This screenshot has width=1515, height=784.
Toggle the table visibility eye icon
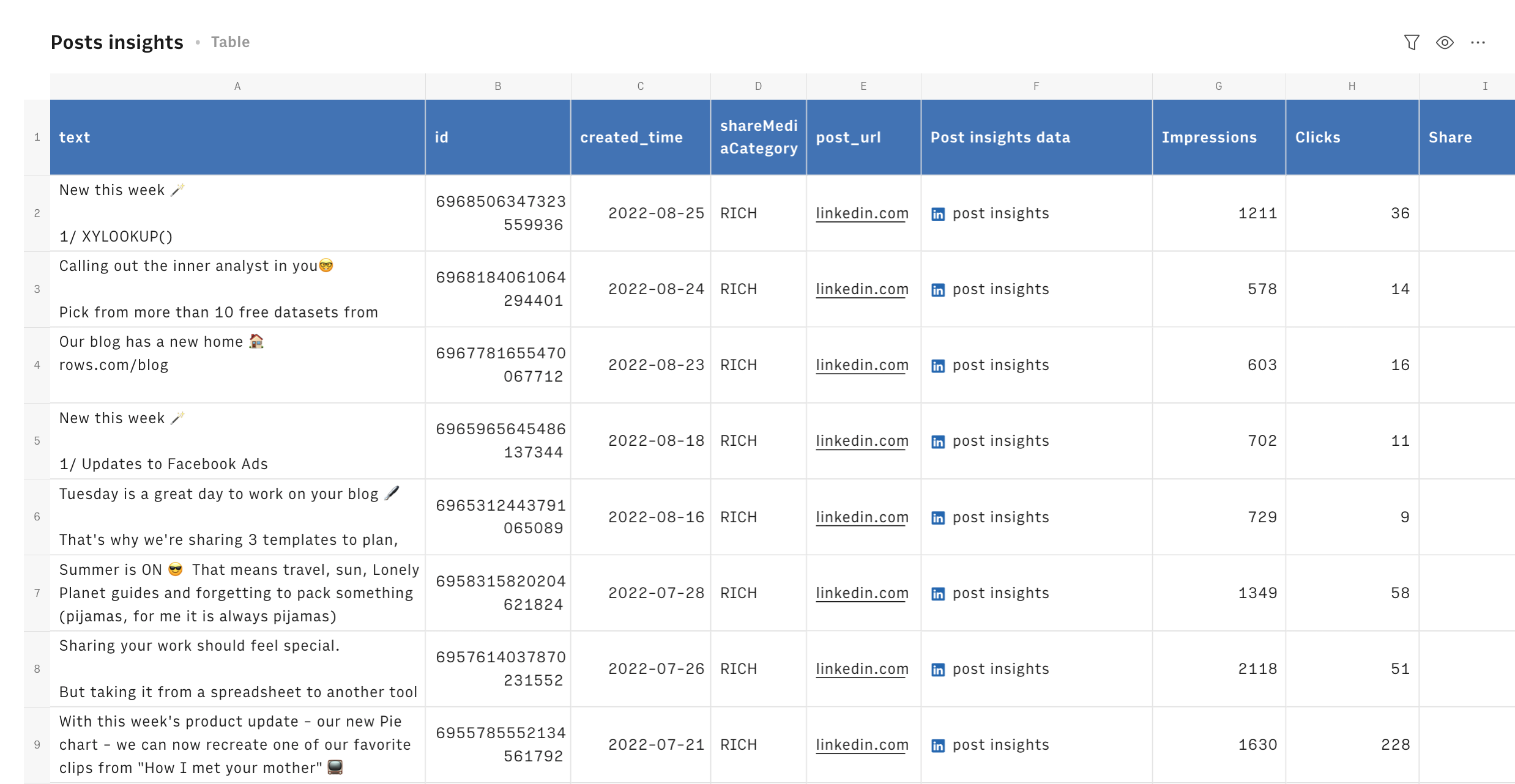point(1445,42)
